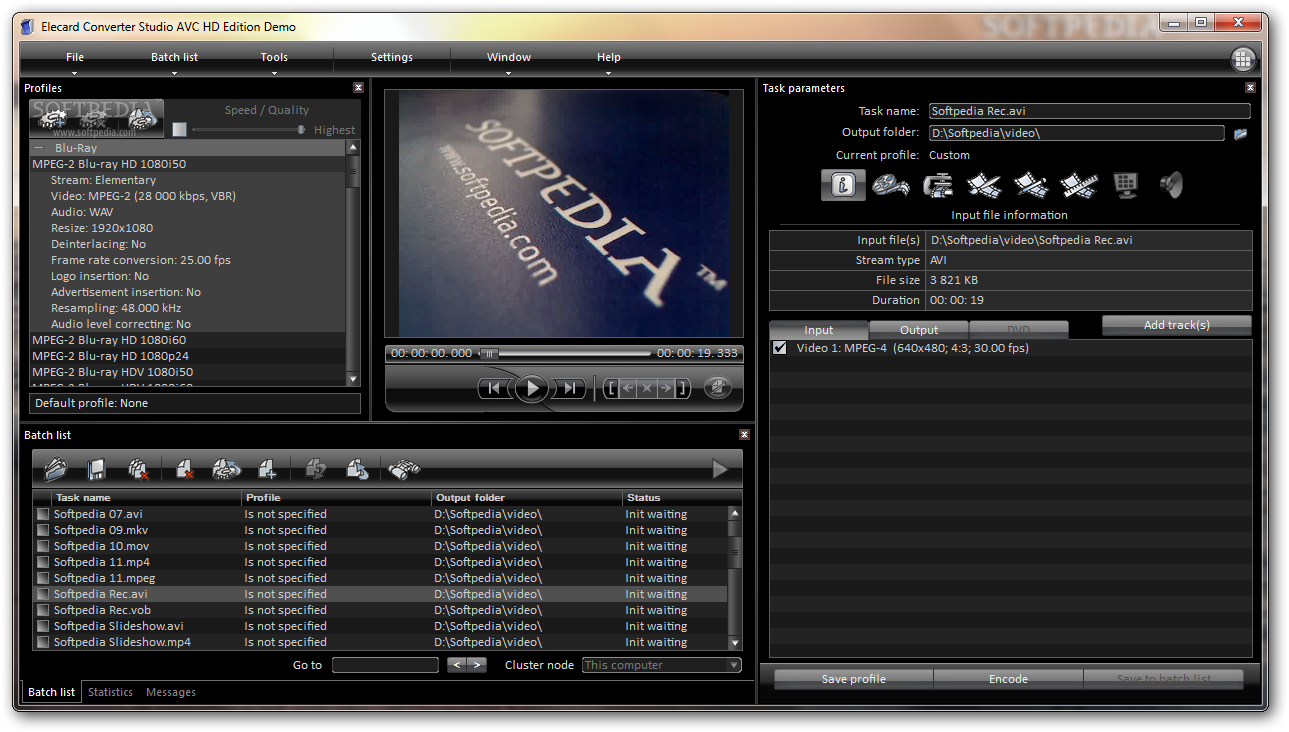1289x732 pixels.
Task: Open the film reel parameters icon
Action: [x=890, y=185]
